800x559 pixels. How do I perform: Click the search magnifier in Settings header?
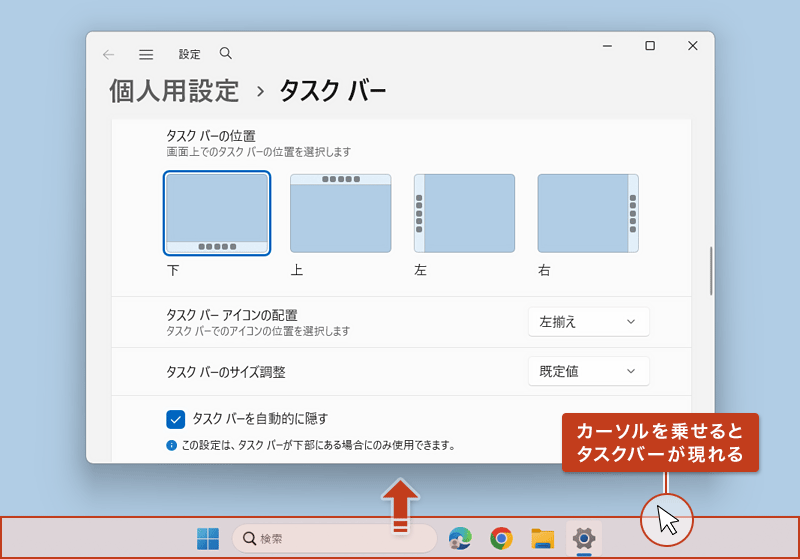(226, 53)
